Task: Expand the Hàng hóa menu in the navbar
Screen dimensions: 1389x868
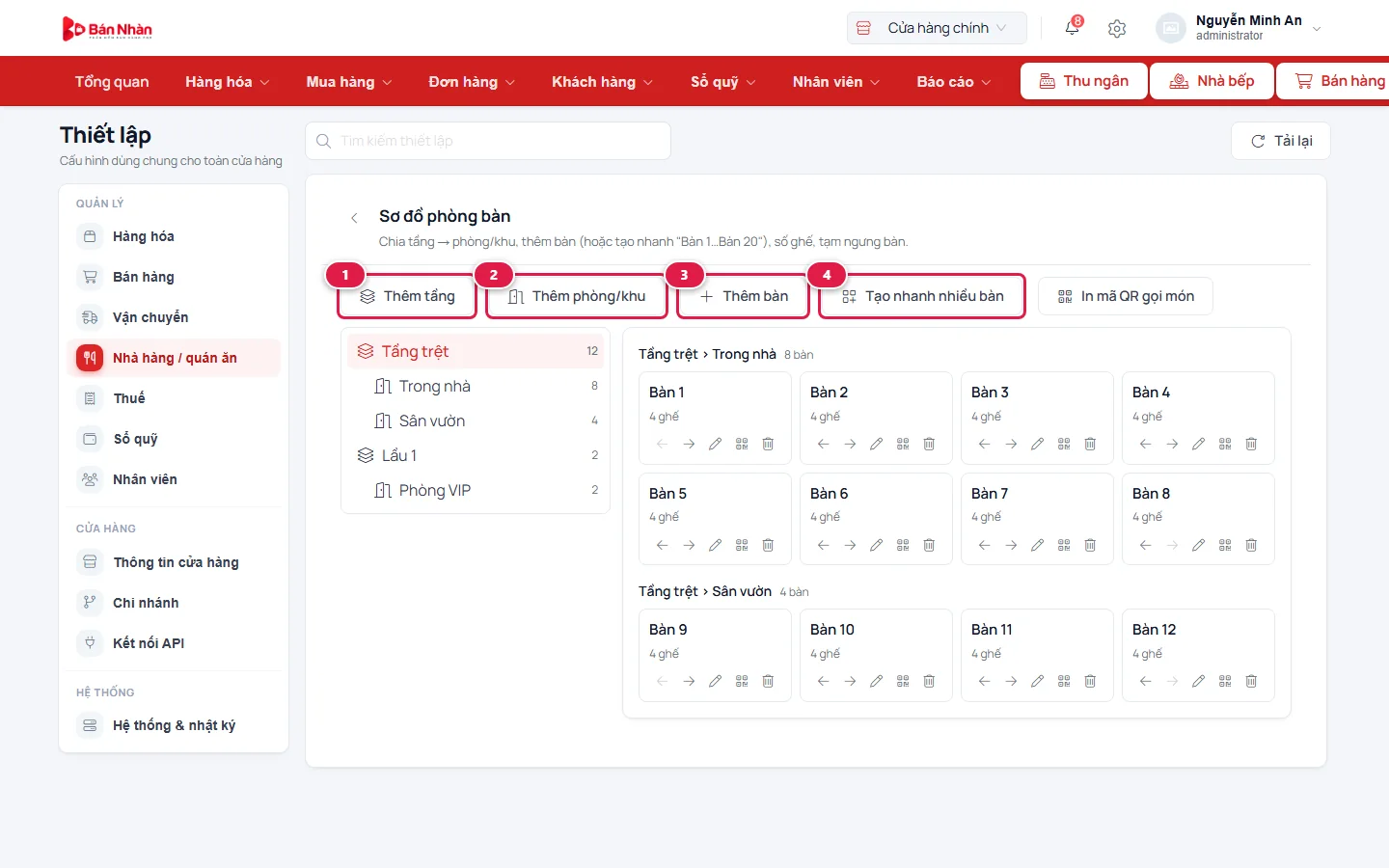Action: pos(227,82)
